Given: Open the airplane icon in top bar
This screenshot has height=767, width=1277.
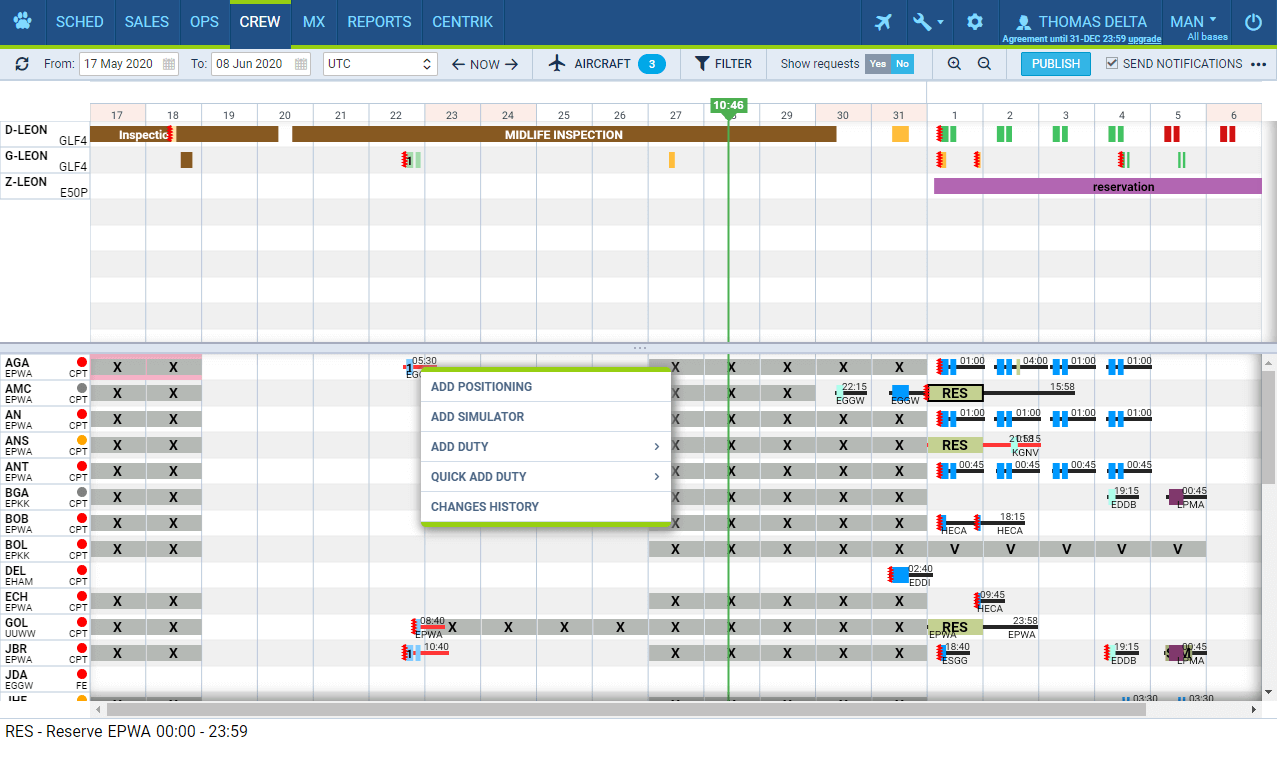Looking at the screenshot, I should click(883, 22).
